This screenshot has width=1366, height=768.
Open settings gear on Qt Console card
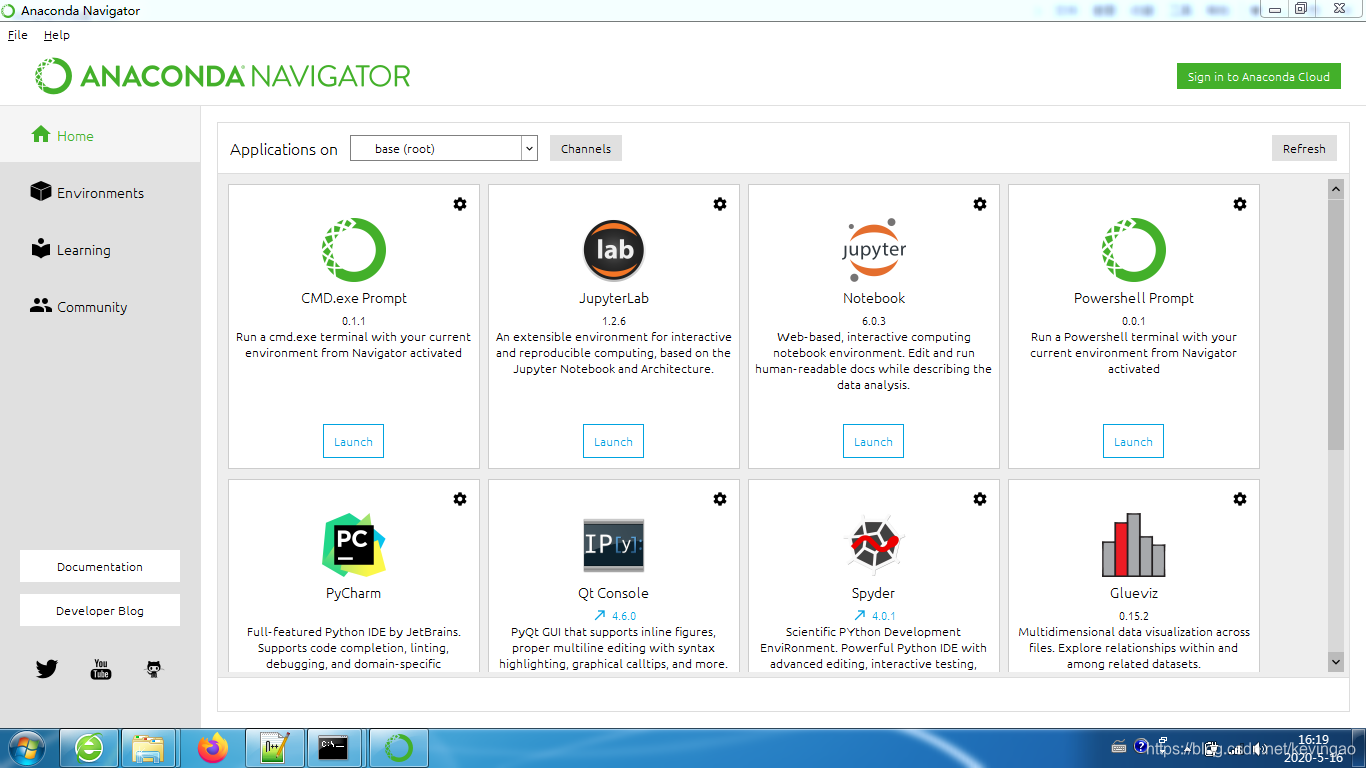pos(720,499)
